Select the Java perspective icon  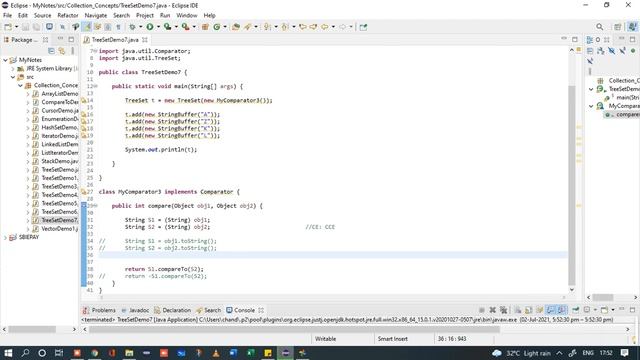[632, 27]
